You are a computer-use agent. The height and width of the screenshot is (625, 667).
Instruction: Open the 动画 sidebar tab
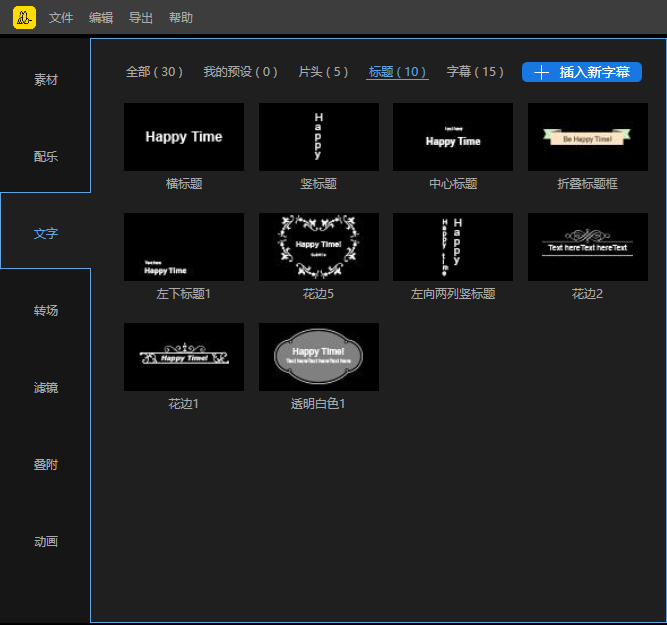pyautogui.click(x=46, y=542)
